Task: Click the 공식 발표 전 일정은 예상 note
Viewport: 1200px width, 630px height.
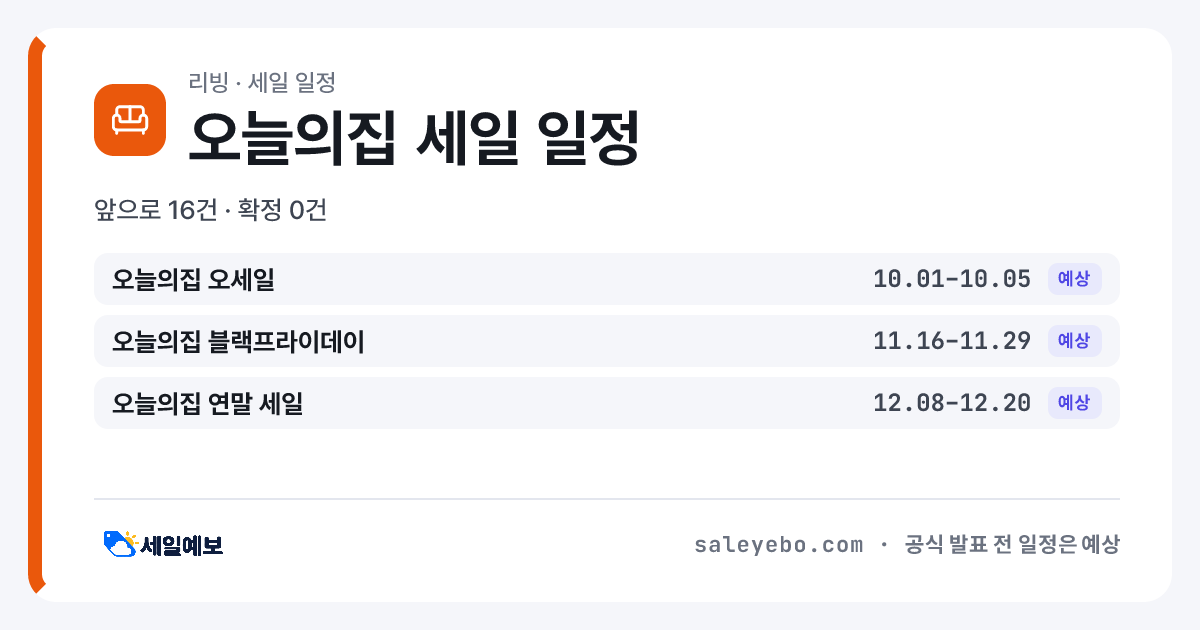Action: [x=1012, y=545]
